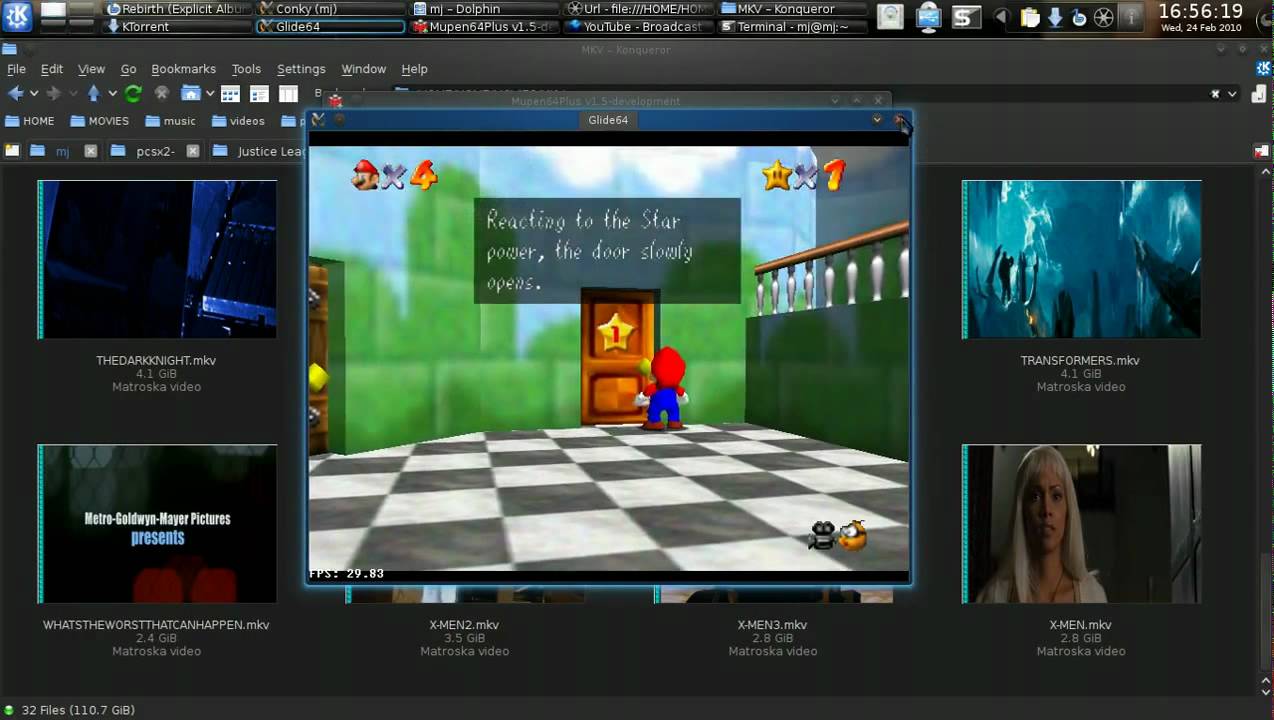
Task: Open the Klipper clipboard tray icon
Action: tap(1031, 17)
